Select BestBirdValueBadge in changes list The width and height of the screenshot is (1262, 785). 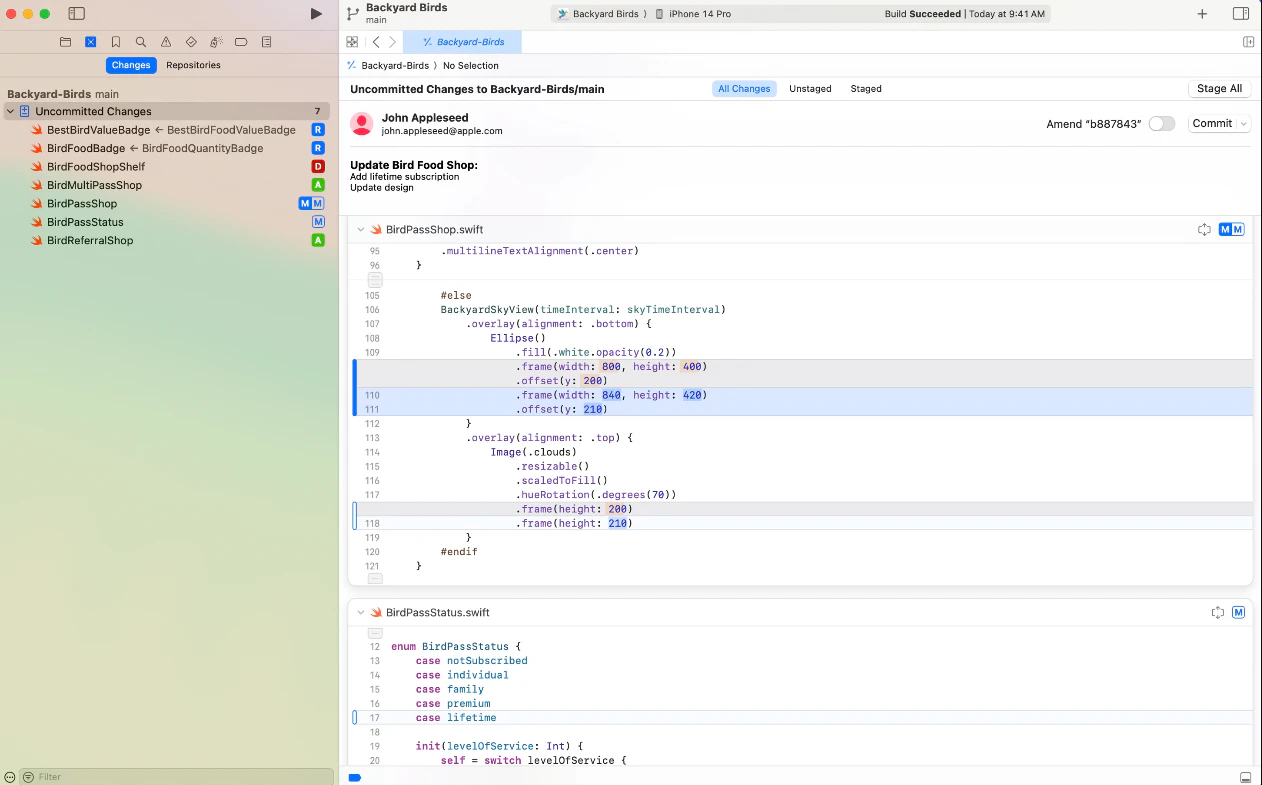click(x=98, y=130)
